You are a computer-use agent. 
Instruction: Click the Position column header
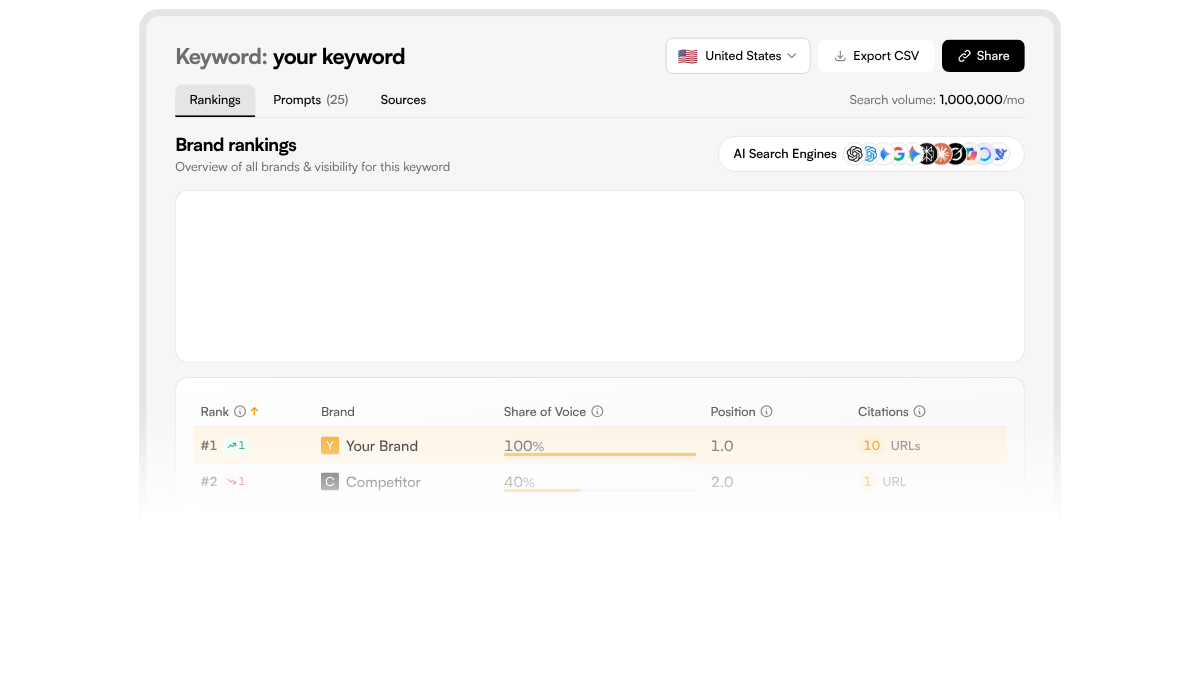click(x=733, y=411)
